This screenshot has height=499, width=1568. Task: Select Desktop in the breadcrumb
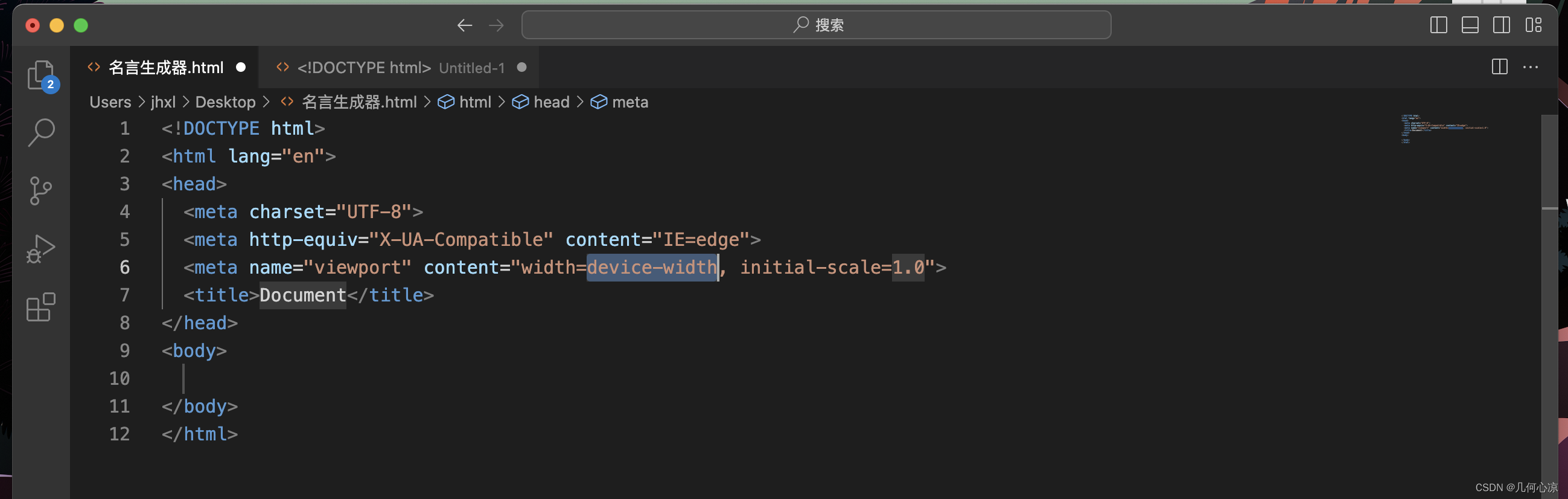[x=225, y=101]
